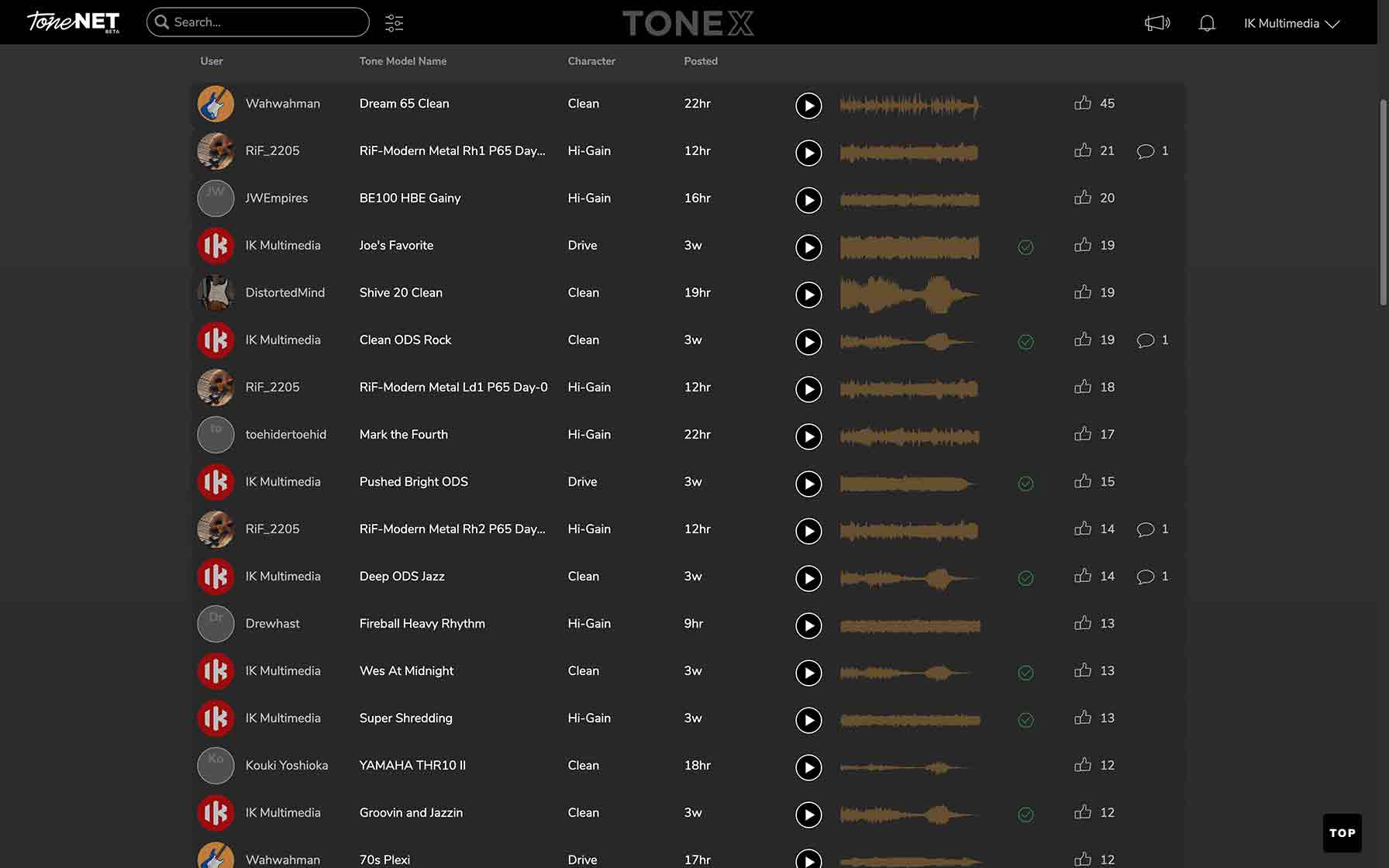This screenshot has width=1389, height=868.
Task: Seek in the Shive 20 Clean waveform
Action: coord(910,294)
